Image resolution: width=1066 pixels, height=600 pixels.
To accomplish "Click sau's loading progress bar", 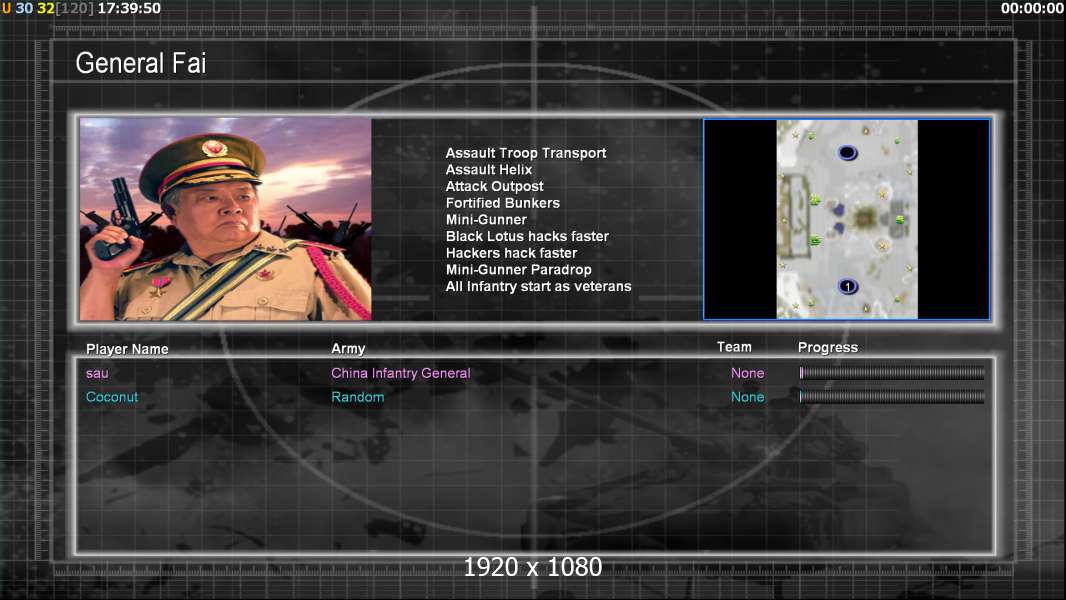I will 891,372.
